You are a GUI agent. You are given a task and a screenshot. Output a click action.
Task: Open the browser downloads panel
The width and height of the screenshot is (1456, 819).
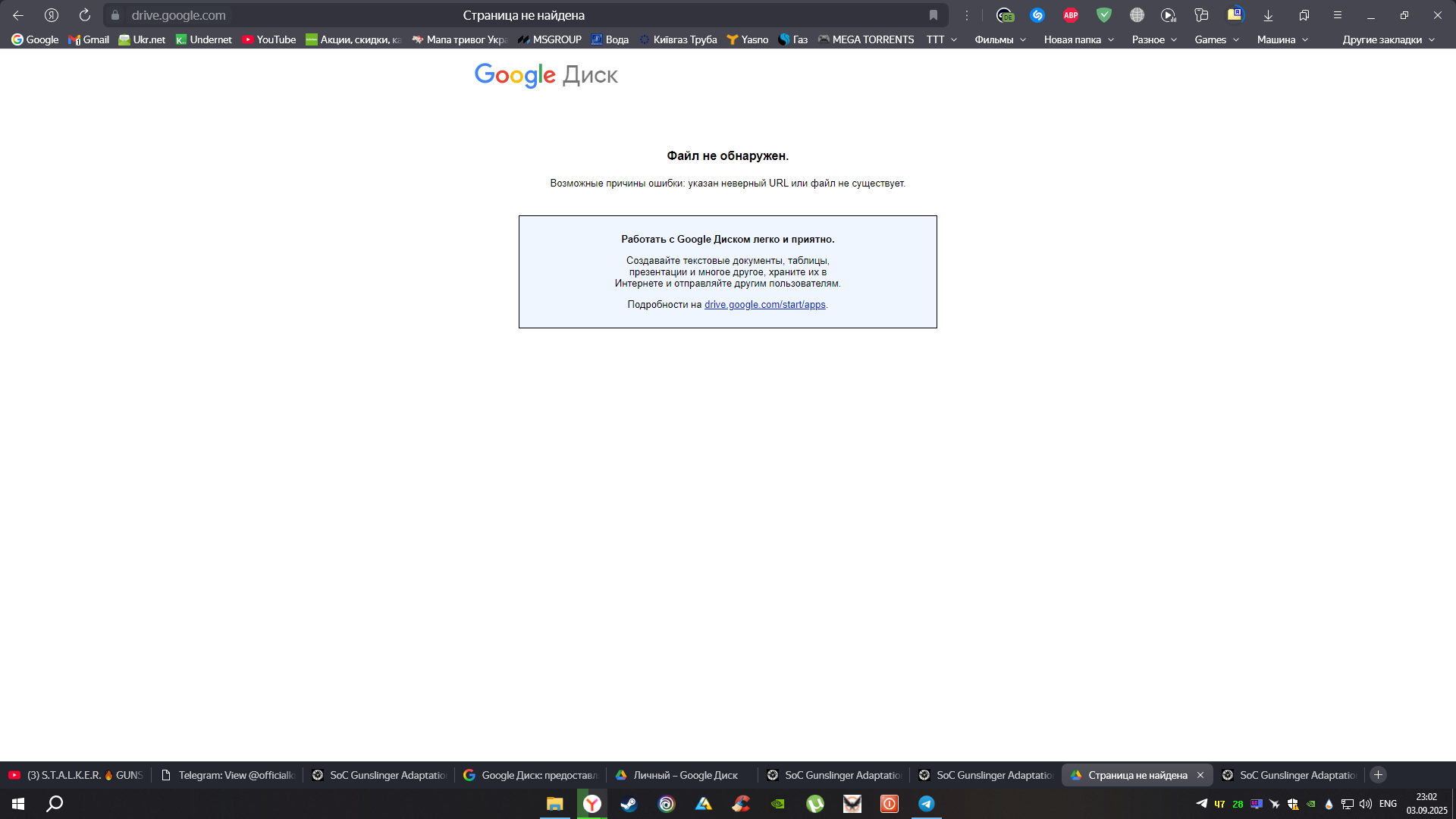(x=1268, y=15)
